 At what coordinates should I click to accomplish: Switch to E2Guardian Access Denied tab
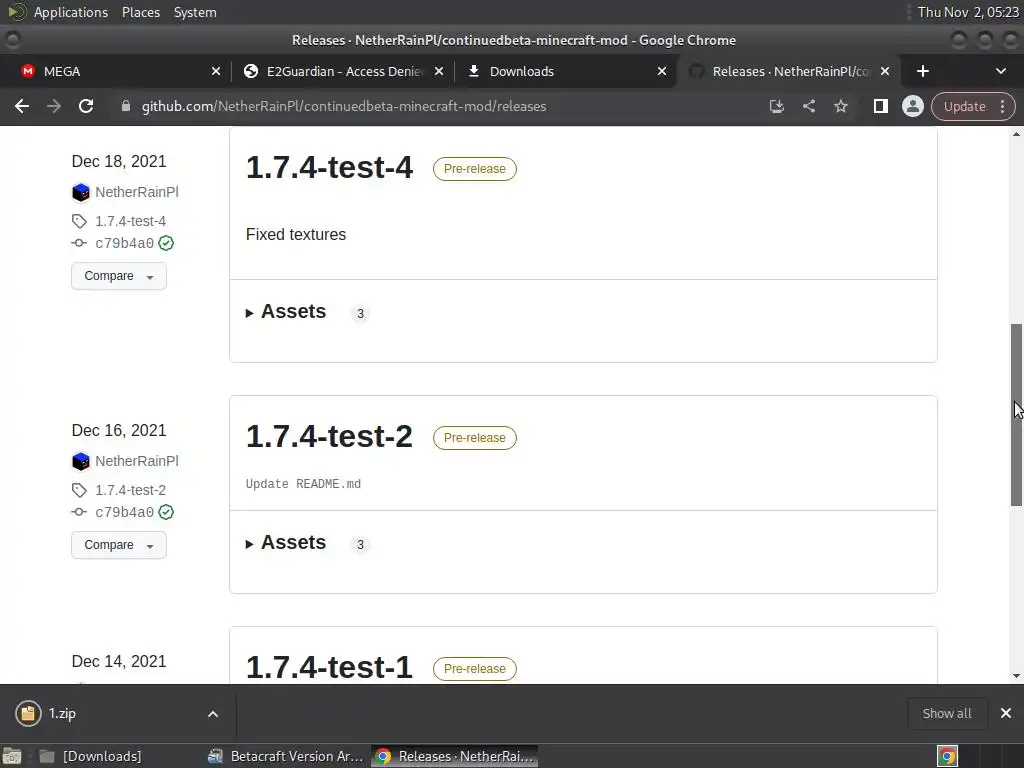[x=342, y=71]
